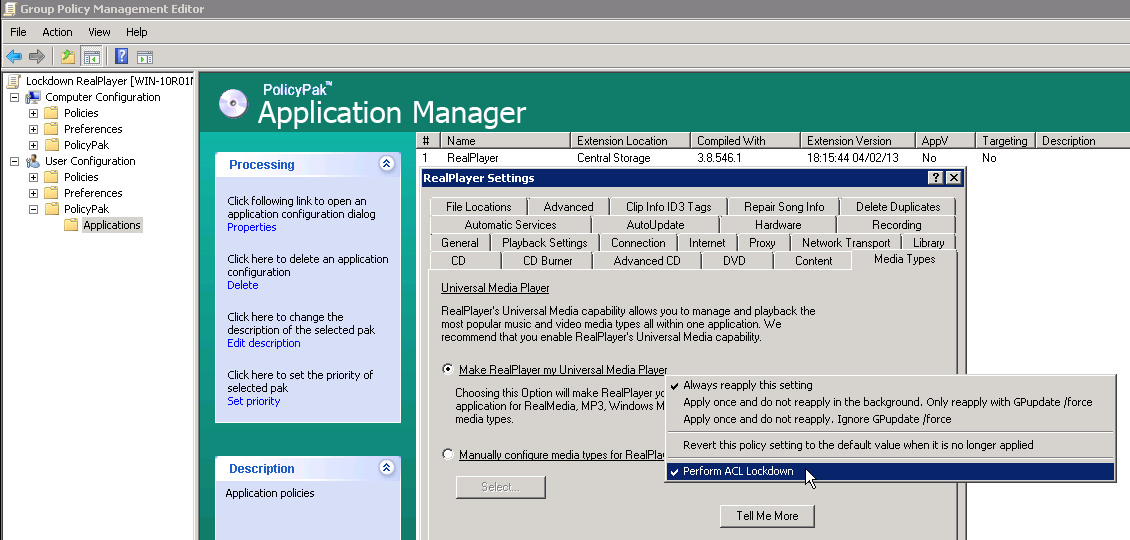1130x540 pixels.
Task: Toggle the Show/Hide Console Tree icon
Action: (91, 56)
